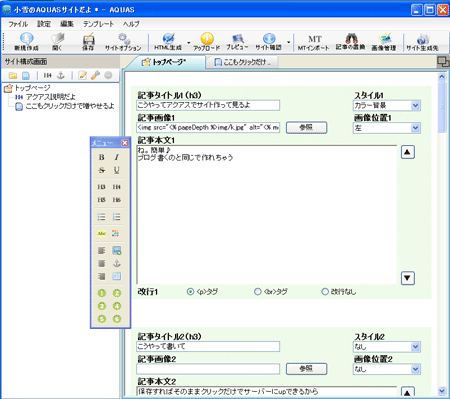The width and height of the screenshot is (450, 399).
Task: Insert H5 heading from メニュー palette
Action: pos(101,200)
